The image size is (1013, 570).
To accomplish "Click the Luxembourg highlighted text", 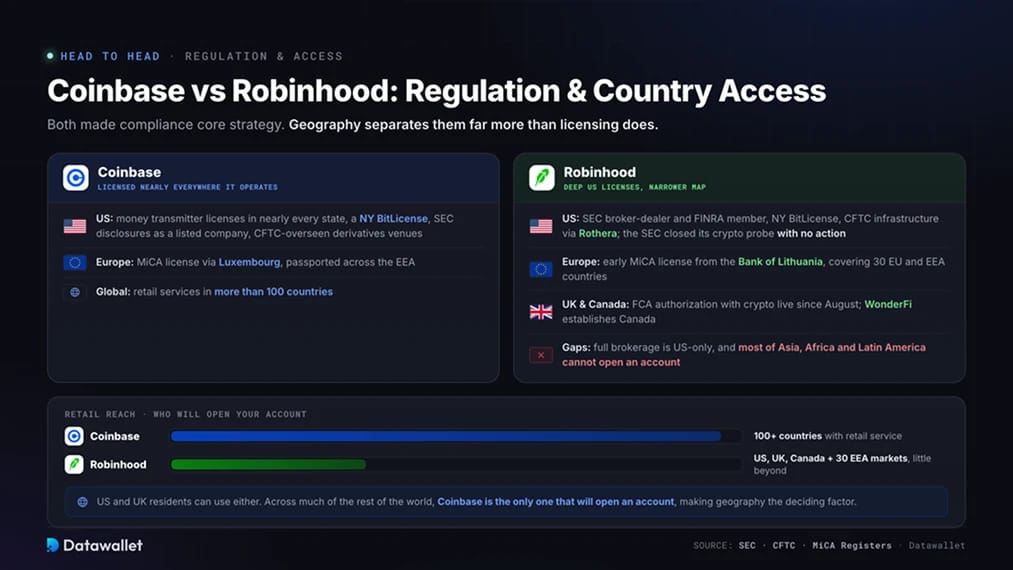I will (x=249, y=262).
